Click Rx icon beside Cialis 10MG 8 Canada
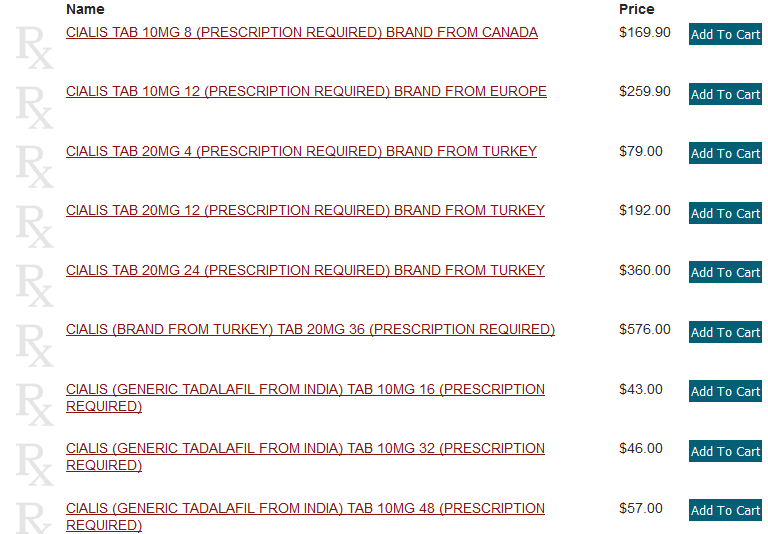Viewport: 768px width, 534px height. pos(35,48)
